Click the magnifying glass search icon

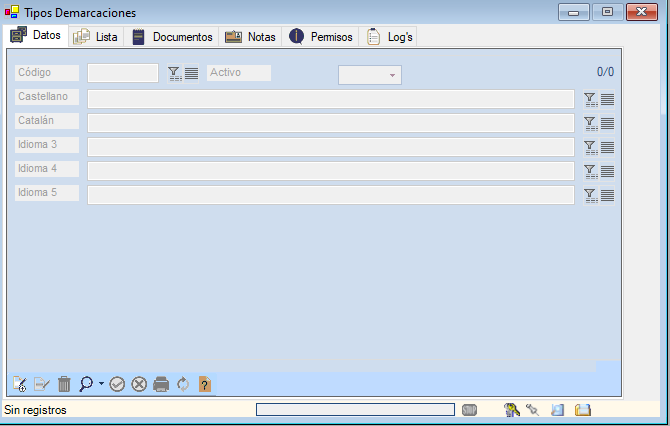tap(86, 384)
